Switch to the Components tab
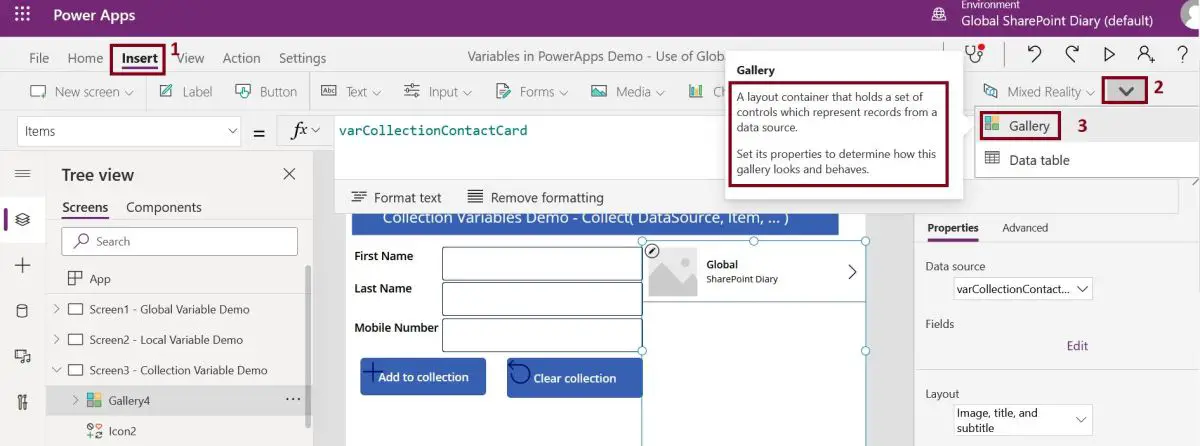The image size is (1200, 446). click(163, 207)
